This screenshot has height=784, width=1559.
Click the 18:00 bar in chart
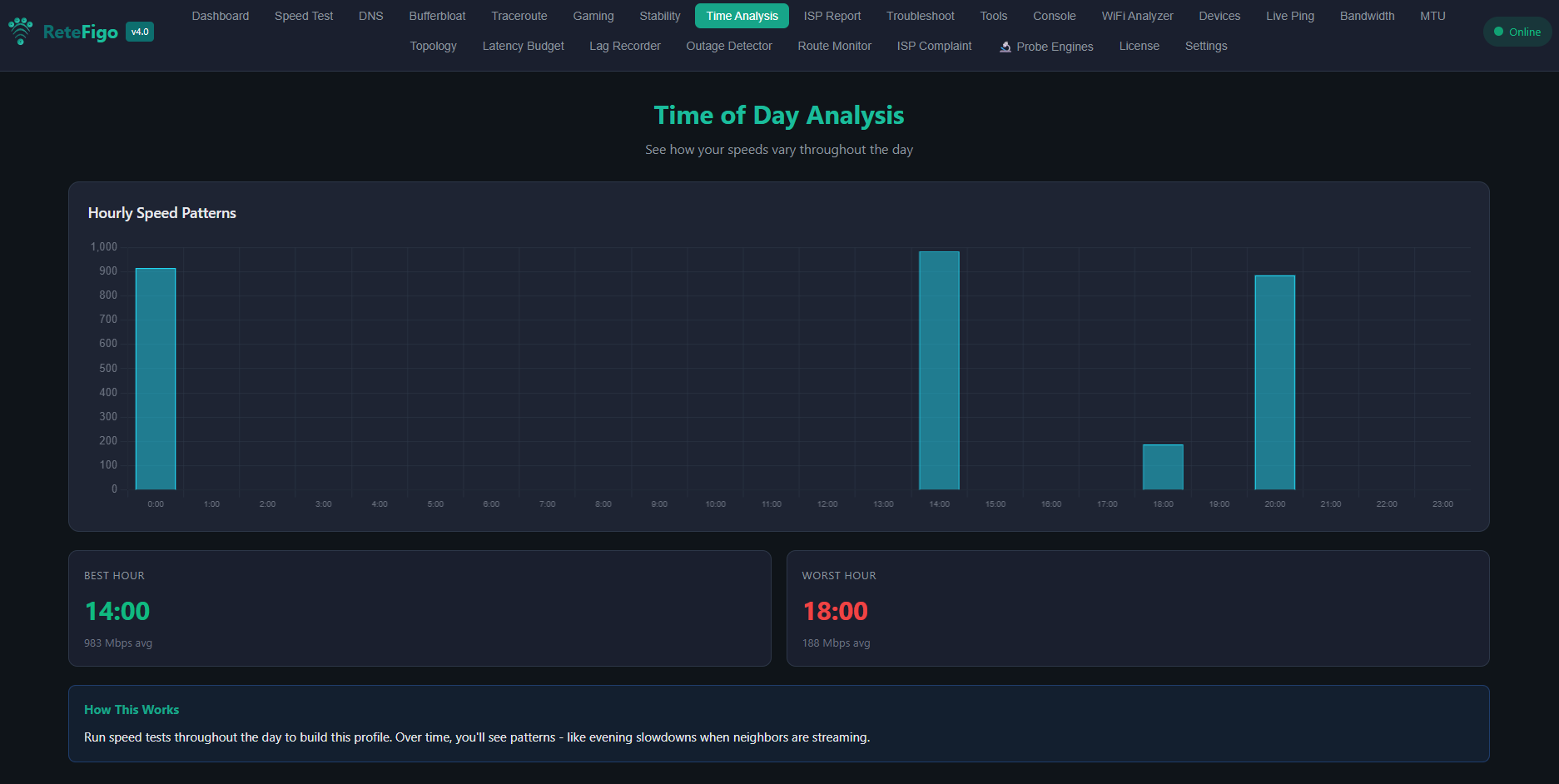1163,467
